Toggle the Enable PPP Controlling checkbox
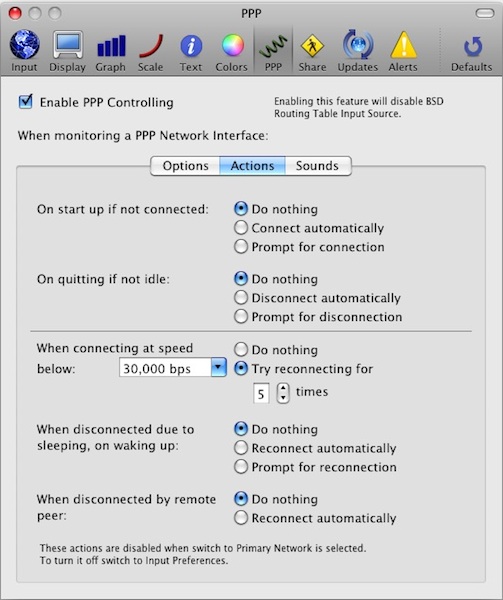503x600 pixels. click(26, 102)
